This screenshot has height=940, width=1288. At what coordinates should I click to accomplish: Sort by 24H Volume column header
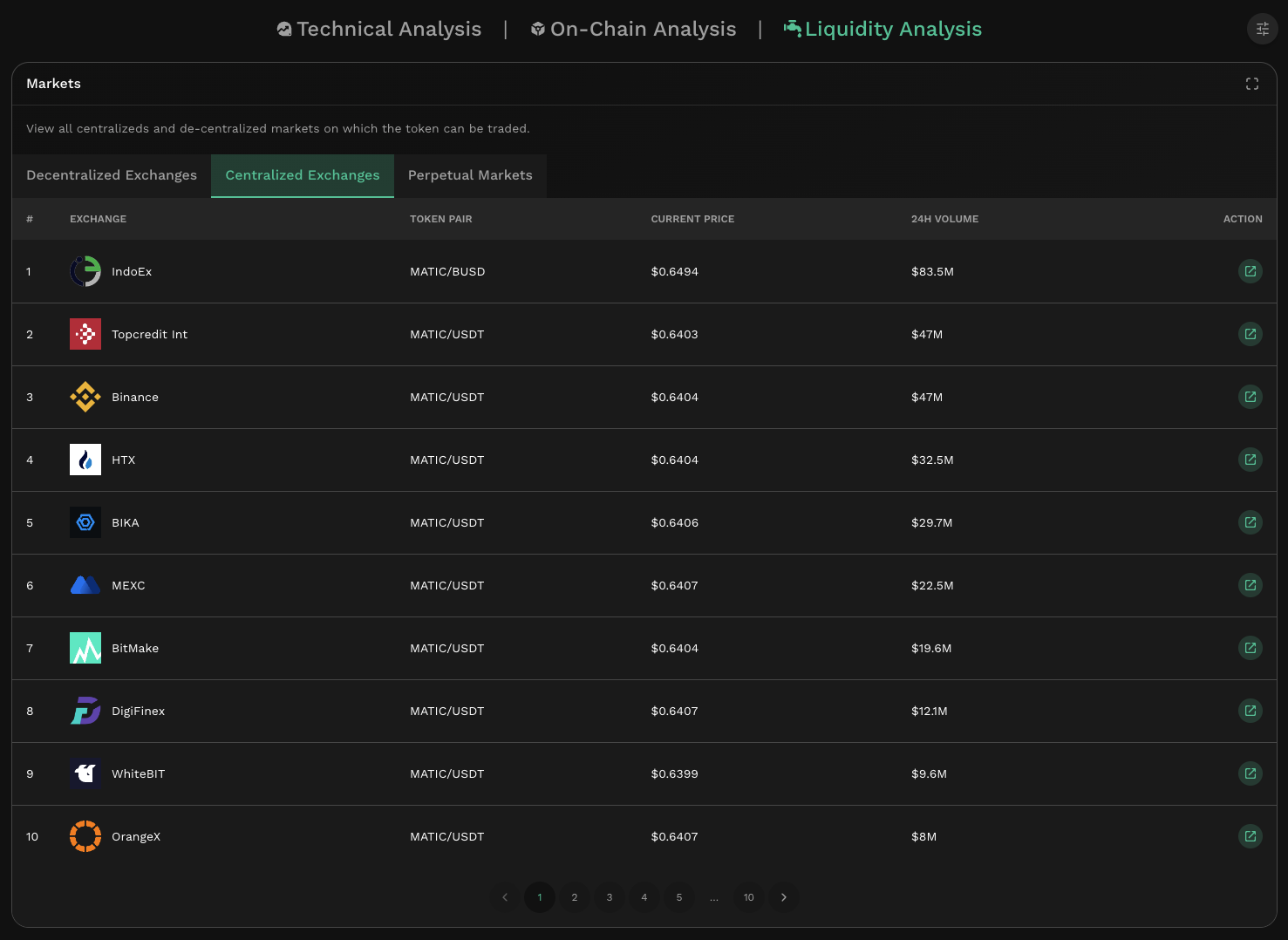[944, 219]
